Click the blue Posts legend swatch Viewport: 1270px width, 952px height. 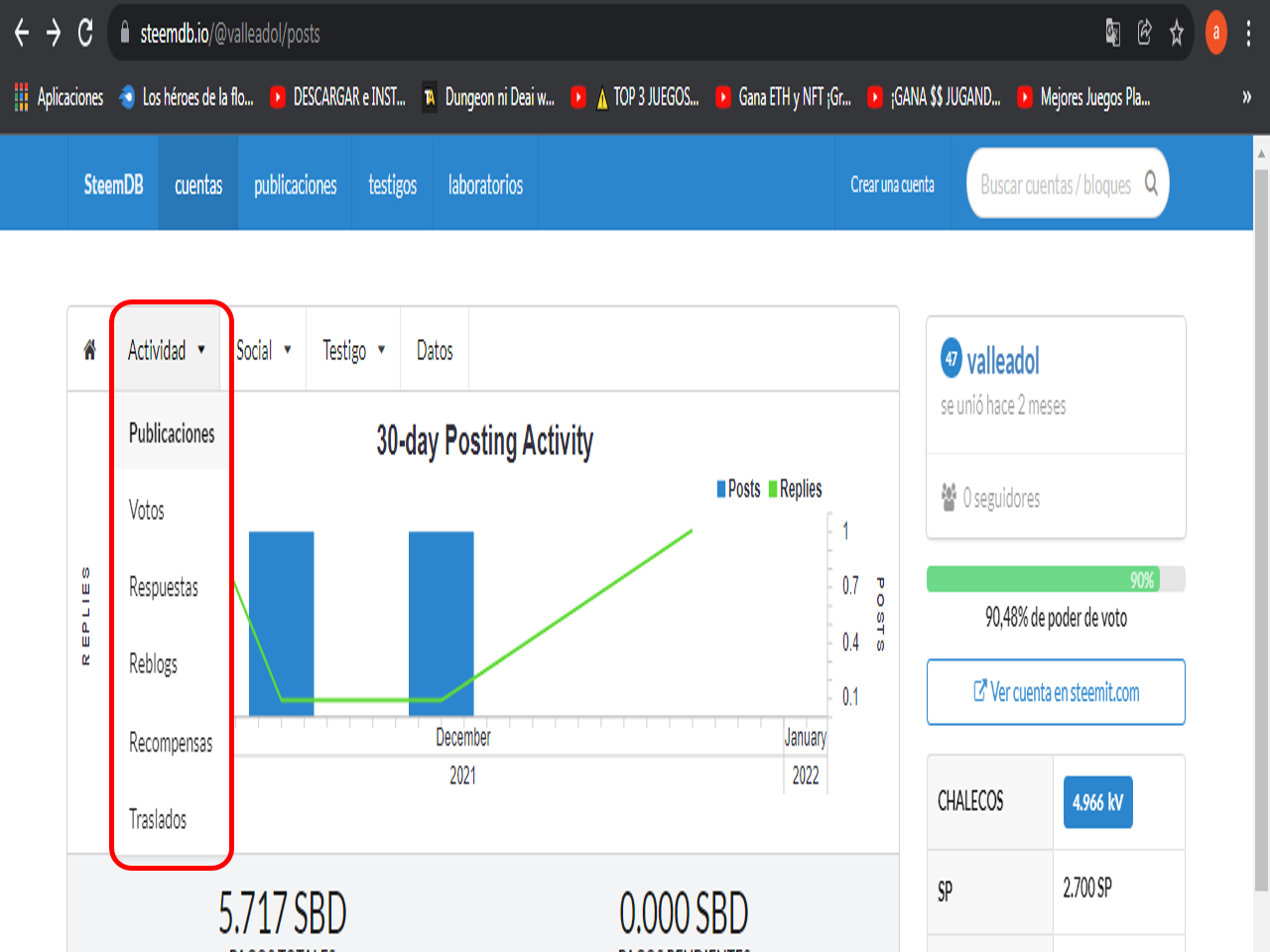click(721, 489)
